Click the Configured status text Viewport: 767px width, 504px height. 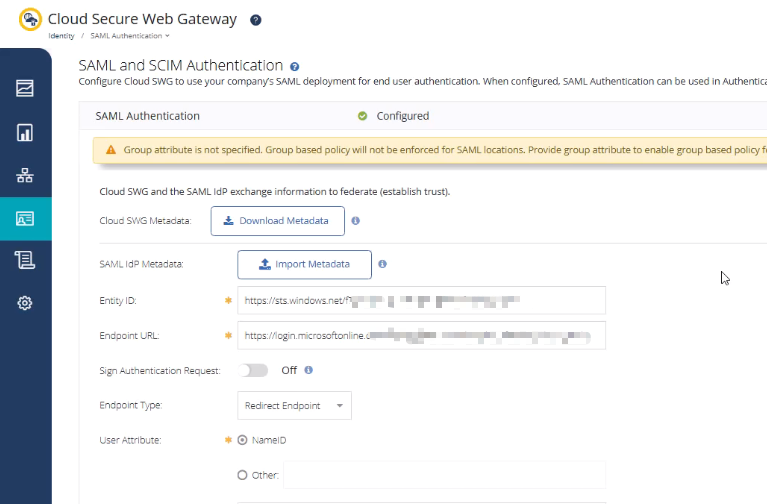403,116
